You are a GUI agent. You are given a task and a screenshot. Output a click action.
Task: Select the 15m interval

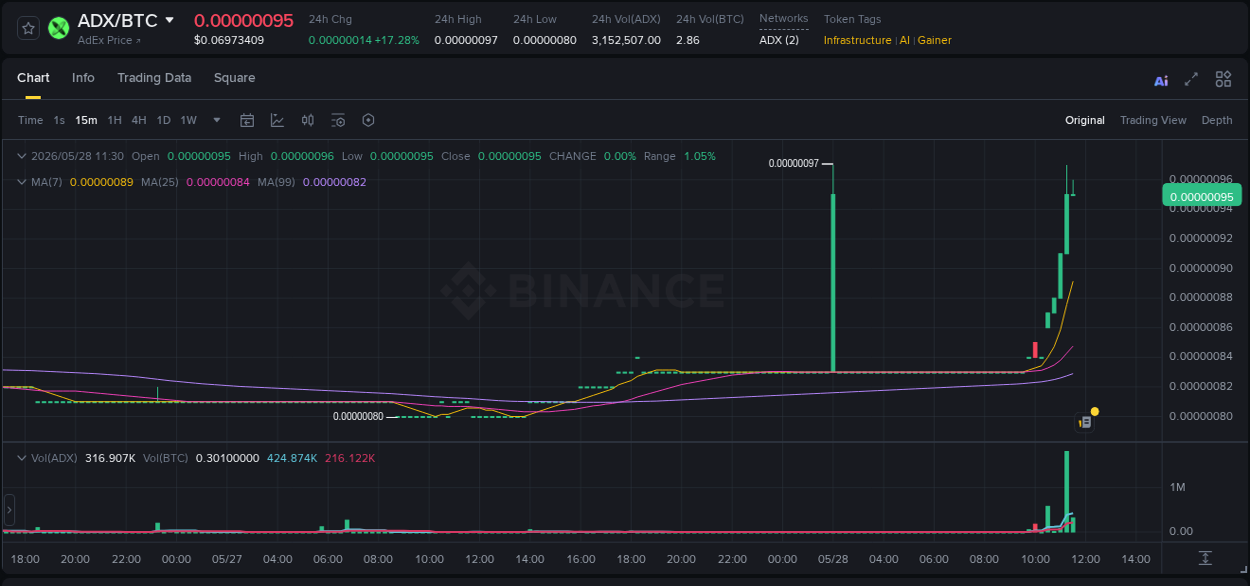coord(86,120)
